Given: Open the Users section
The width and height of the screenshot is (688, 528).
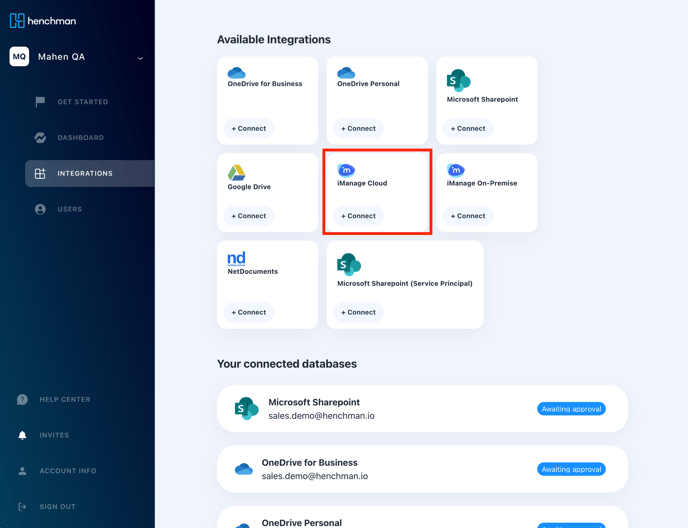Looking at the screenshot, I should pyautogui.click(x=69, y=210).
